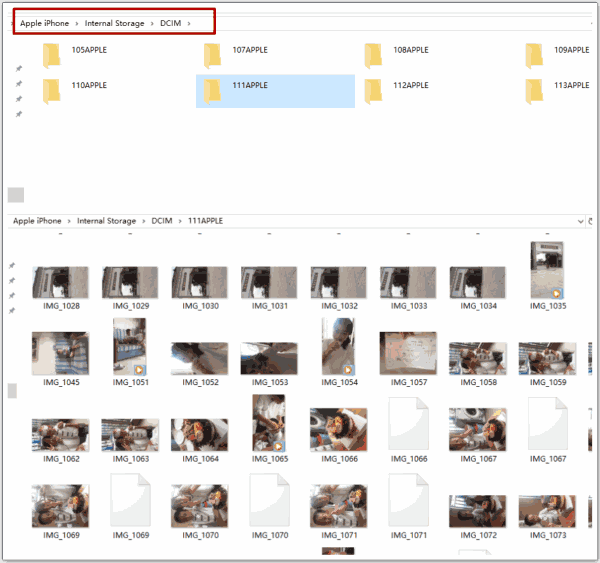Expand chevron after Apple iPhone in lower address bar
Image resolution: width=600 pixels, height=563 pixels.
[x=69, y=221]
